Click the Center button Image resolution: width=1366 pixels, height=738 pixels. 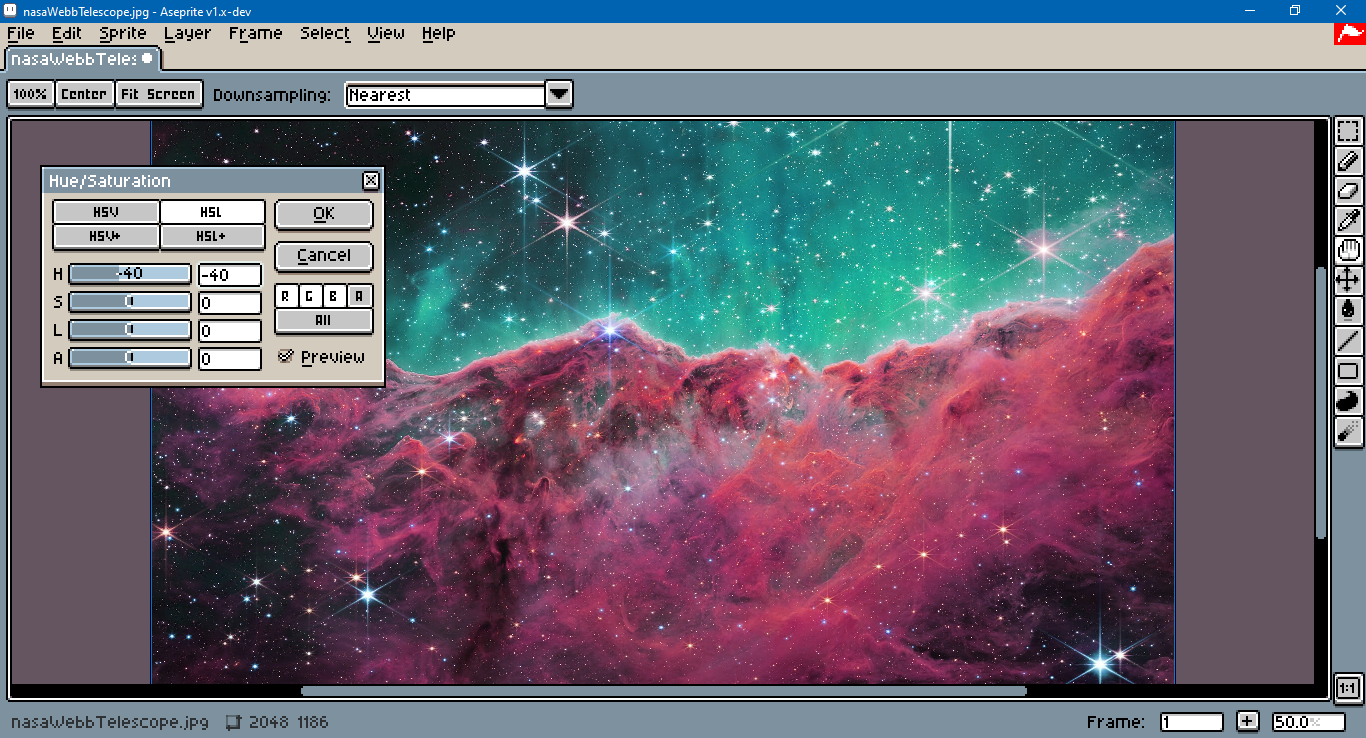click(84, 94)
